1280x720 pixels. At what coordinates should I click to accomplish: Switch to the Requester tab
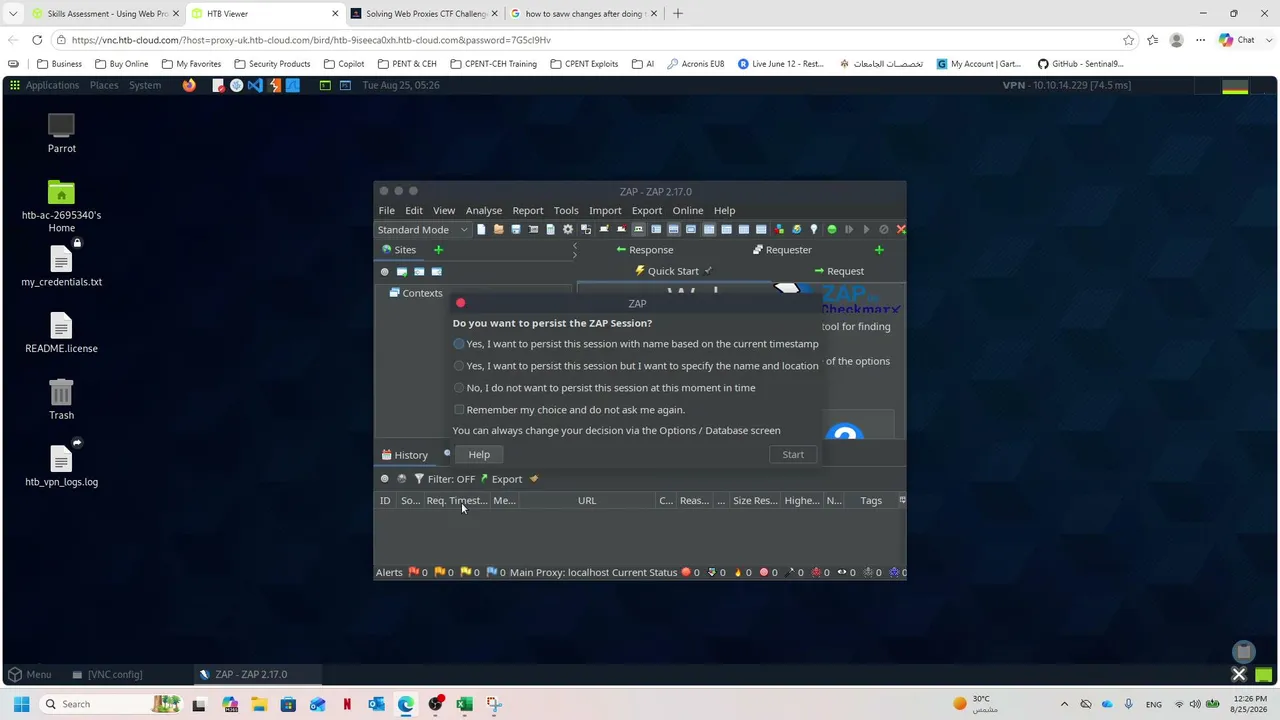(x=782, y=250)
